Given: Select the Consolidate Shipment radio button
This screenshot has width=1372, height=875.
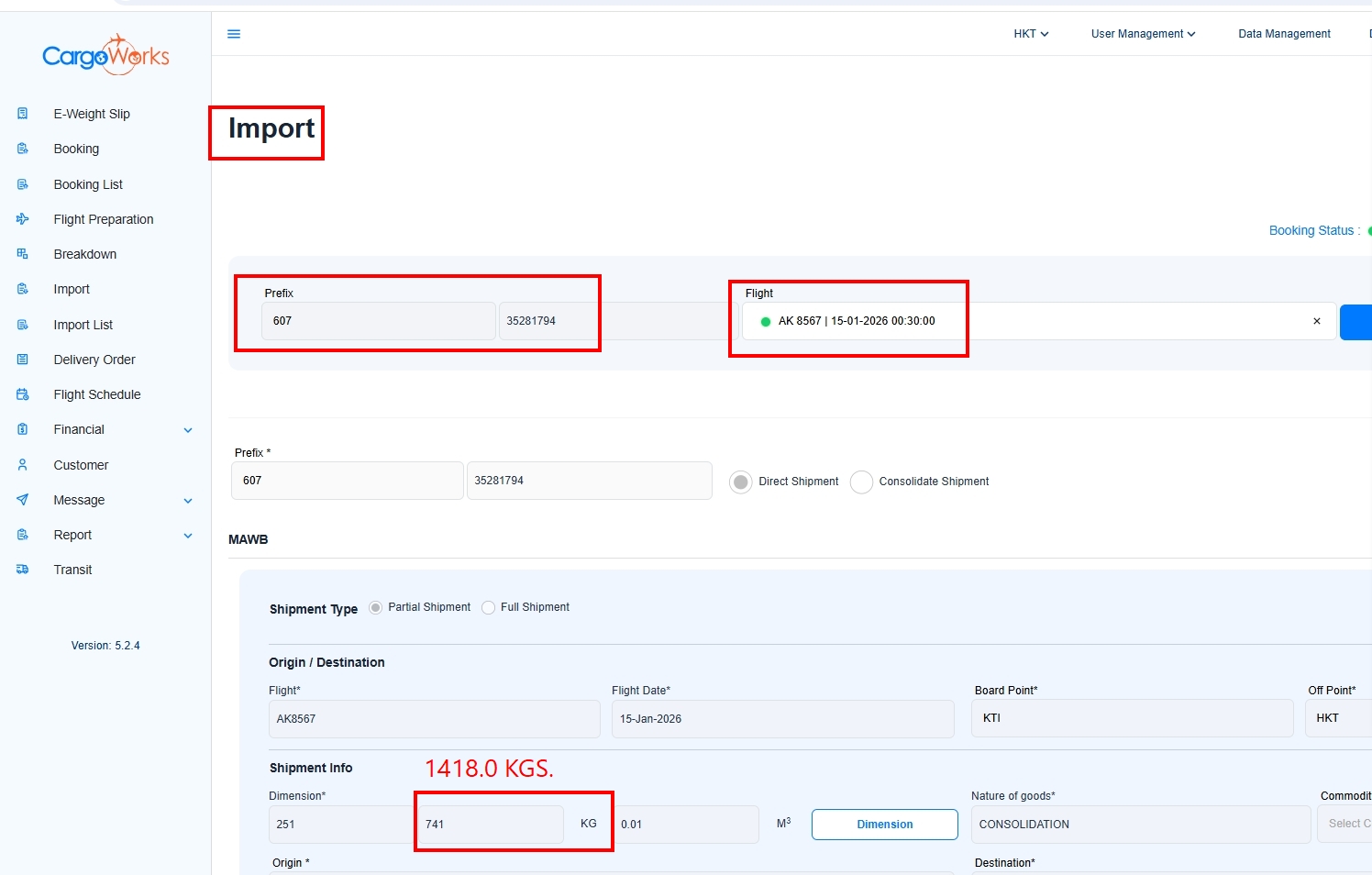Looking at the screenshot, I should 861,482.
